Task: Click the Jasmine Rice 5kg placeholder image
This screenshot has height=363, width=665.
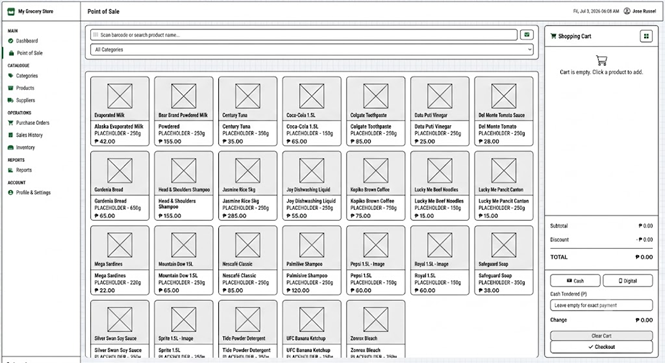Action: click(x=248, y=170)
